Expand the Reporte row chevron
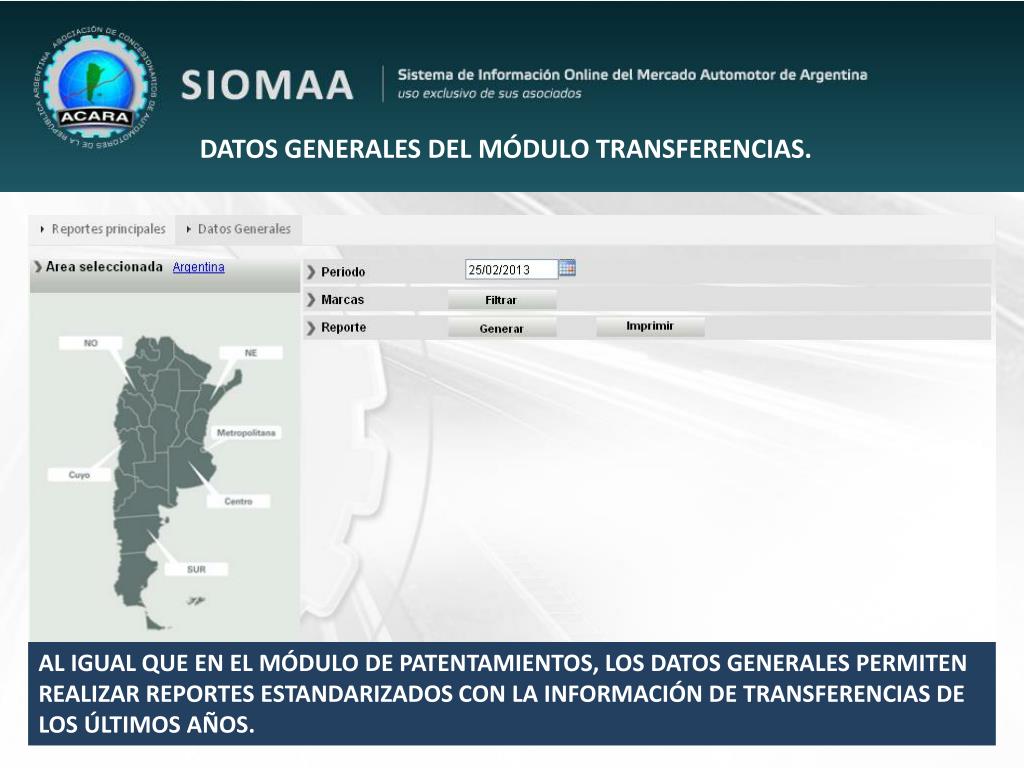This screenshot has height=768, width=1024. point(312,328)
